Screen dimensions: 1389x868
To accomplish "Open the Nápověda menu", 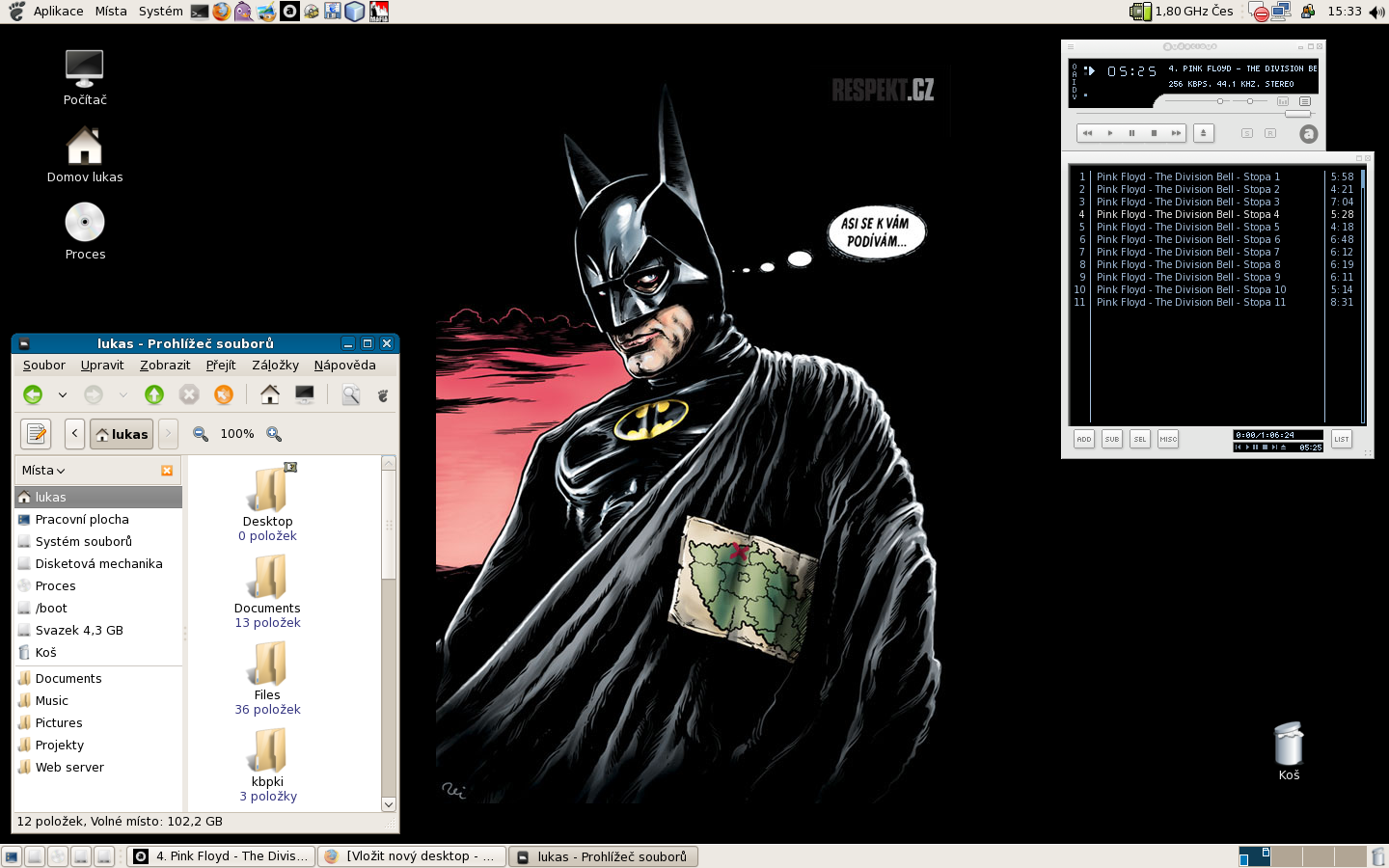I will tap(344, 365).
